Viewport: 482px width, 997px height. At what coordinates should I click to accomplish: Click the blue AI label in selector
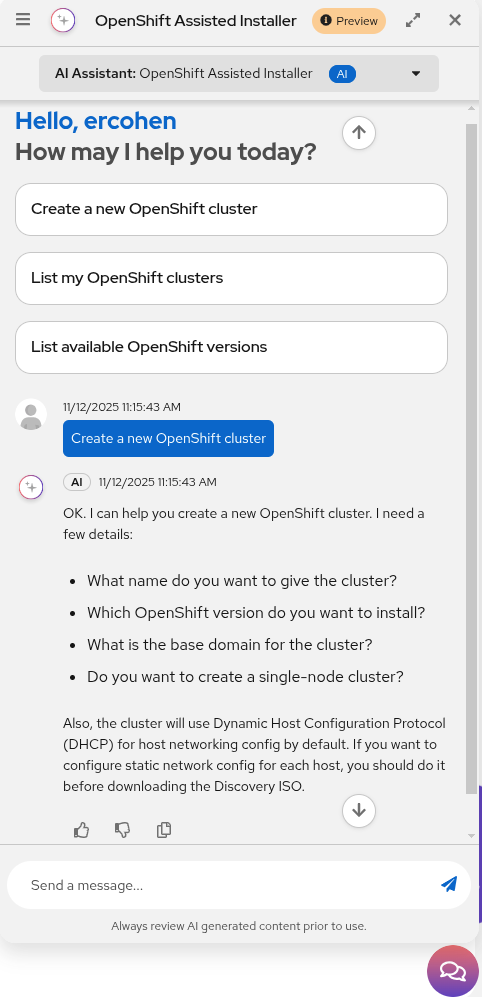click(x=342, y=74)
